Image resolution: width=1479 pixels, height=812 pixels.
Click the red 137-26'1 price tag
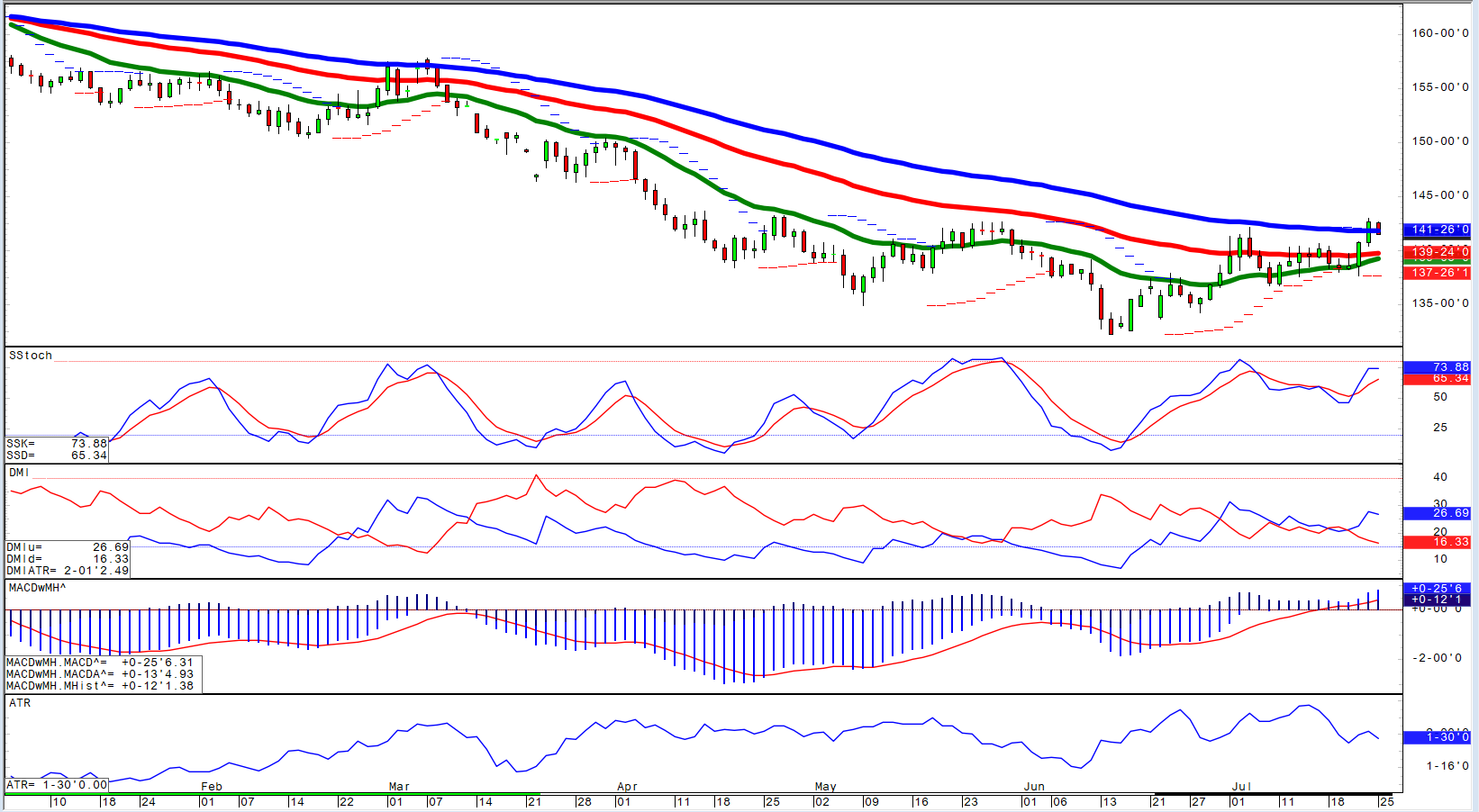tap(1437, 273)
